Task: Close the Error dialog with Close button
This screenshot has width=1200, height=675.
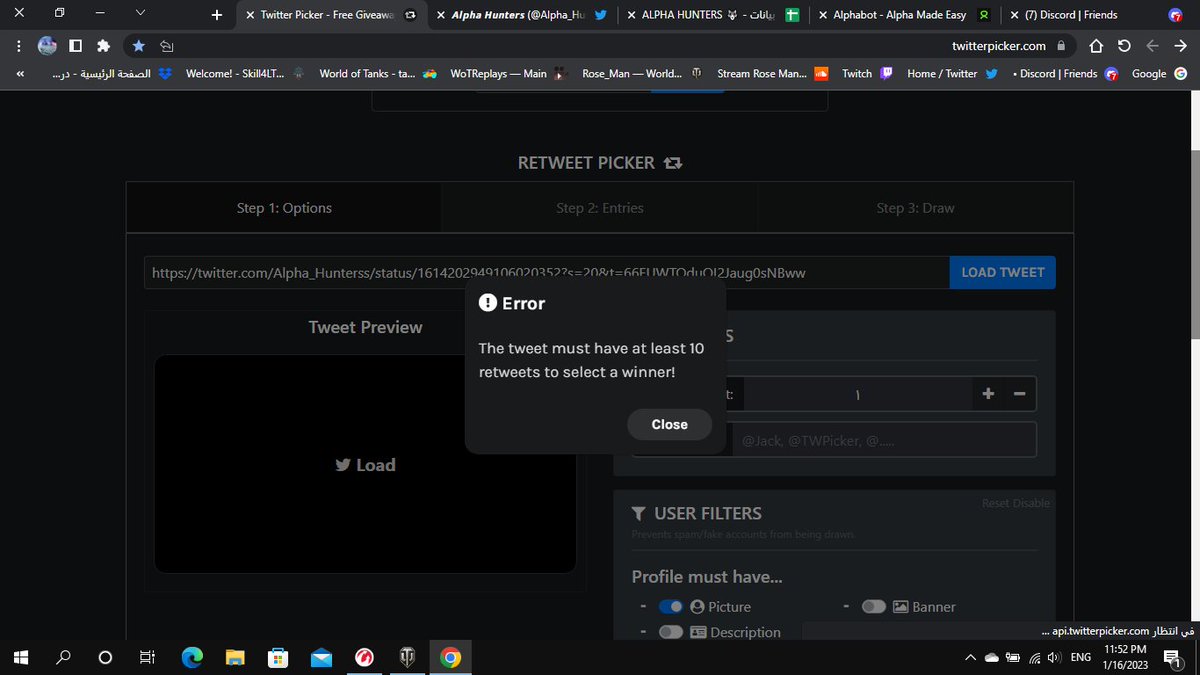Action: 669,424
